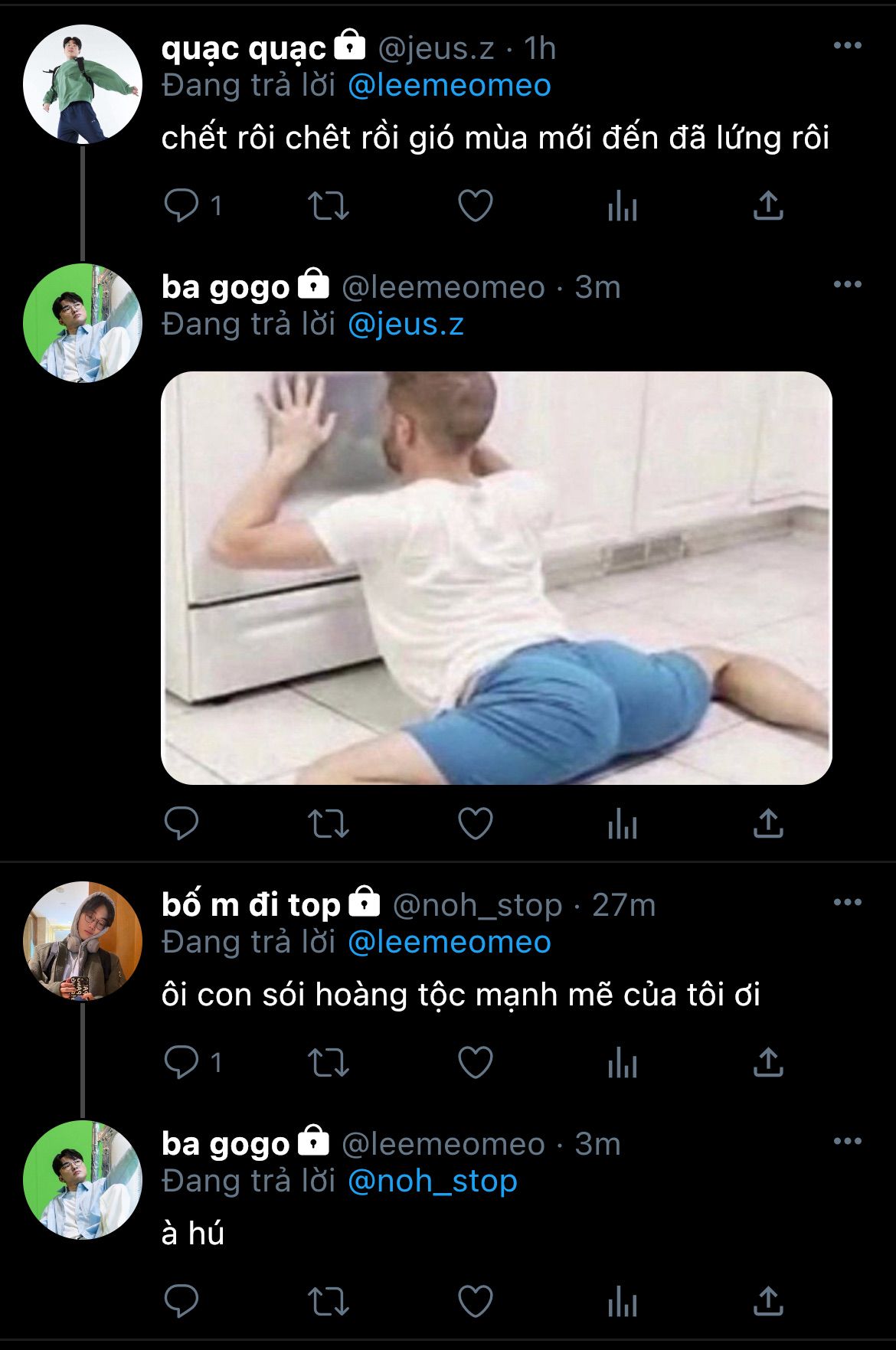
Task: Open bố m đi top's avatar
Action: [83, 941]
